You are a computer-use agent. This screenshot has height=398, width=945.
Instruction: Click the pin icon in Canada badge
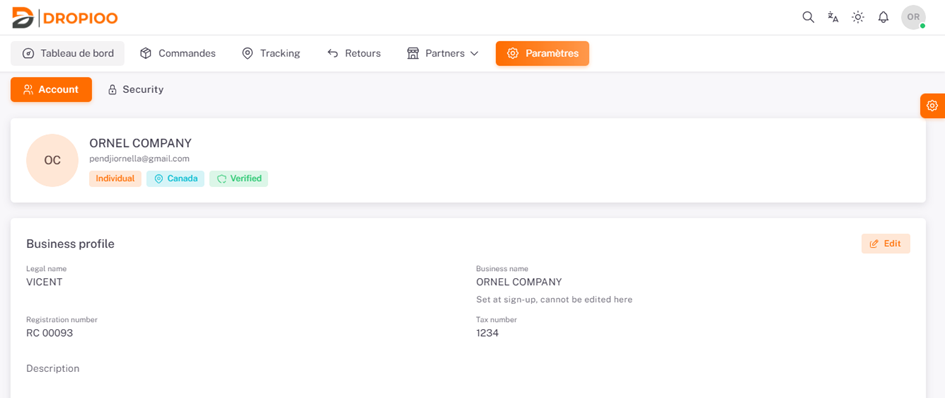(159, 179)
